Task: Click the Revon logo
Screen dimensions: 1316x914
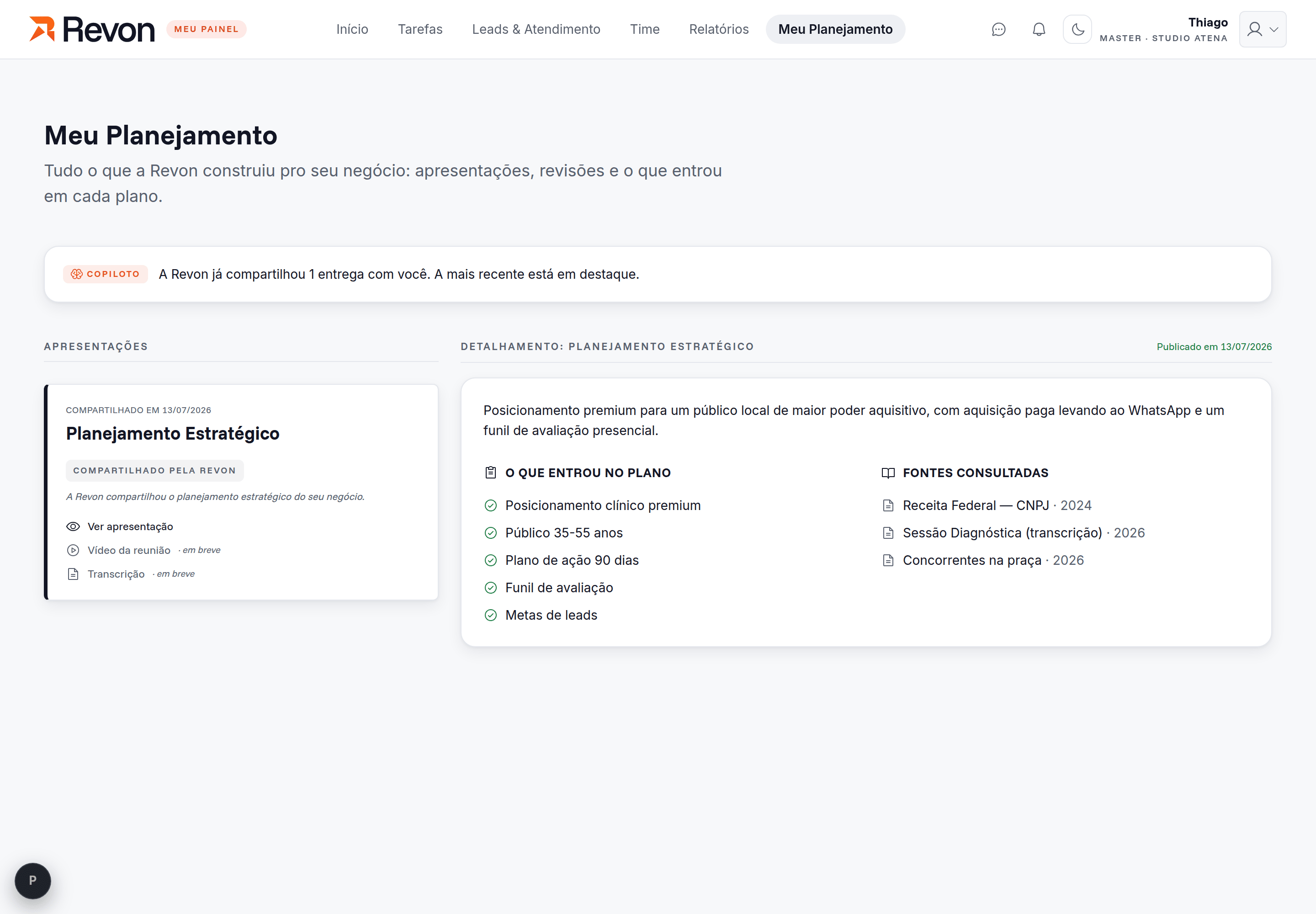Action: pyautogui.click(x=92, y=29)
